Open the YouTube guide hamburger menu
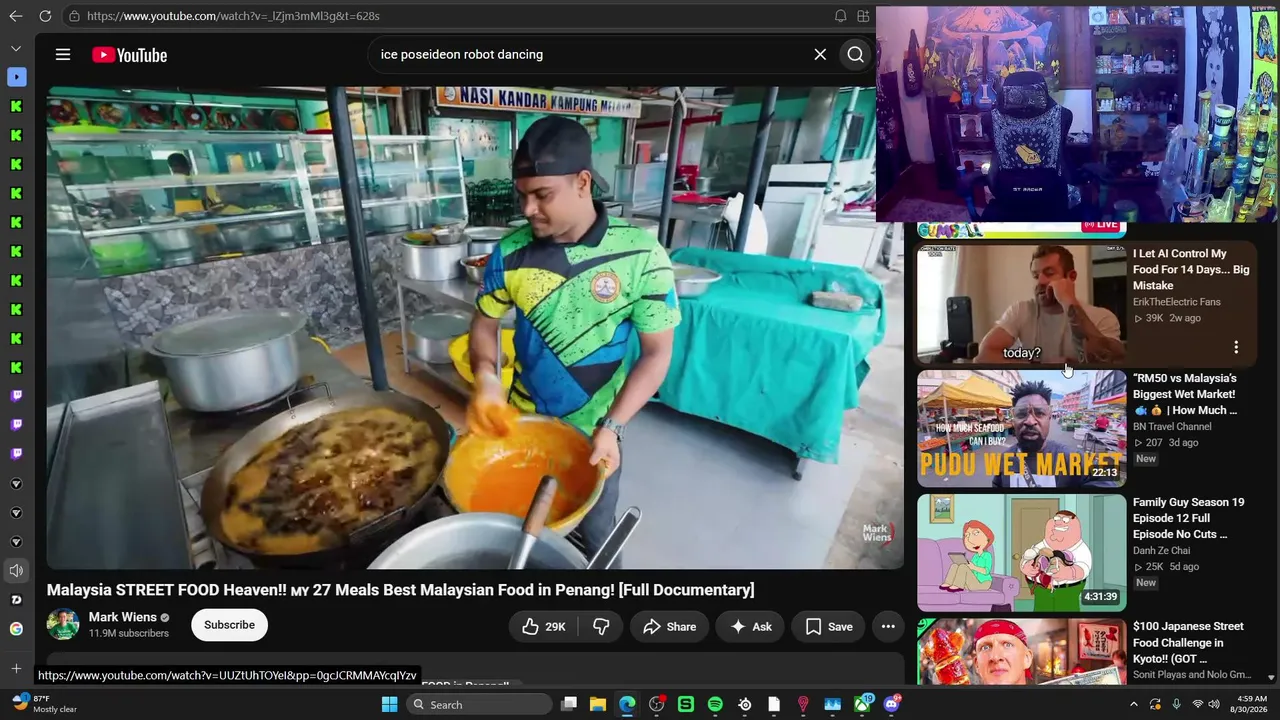Image resolution: width=1280 pixels, height=720 pixels. [x=63, y=55]
